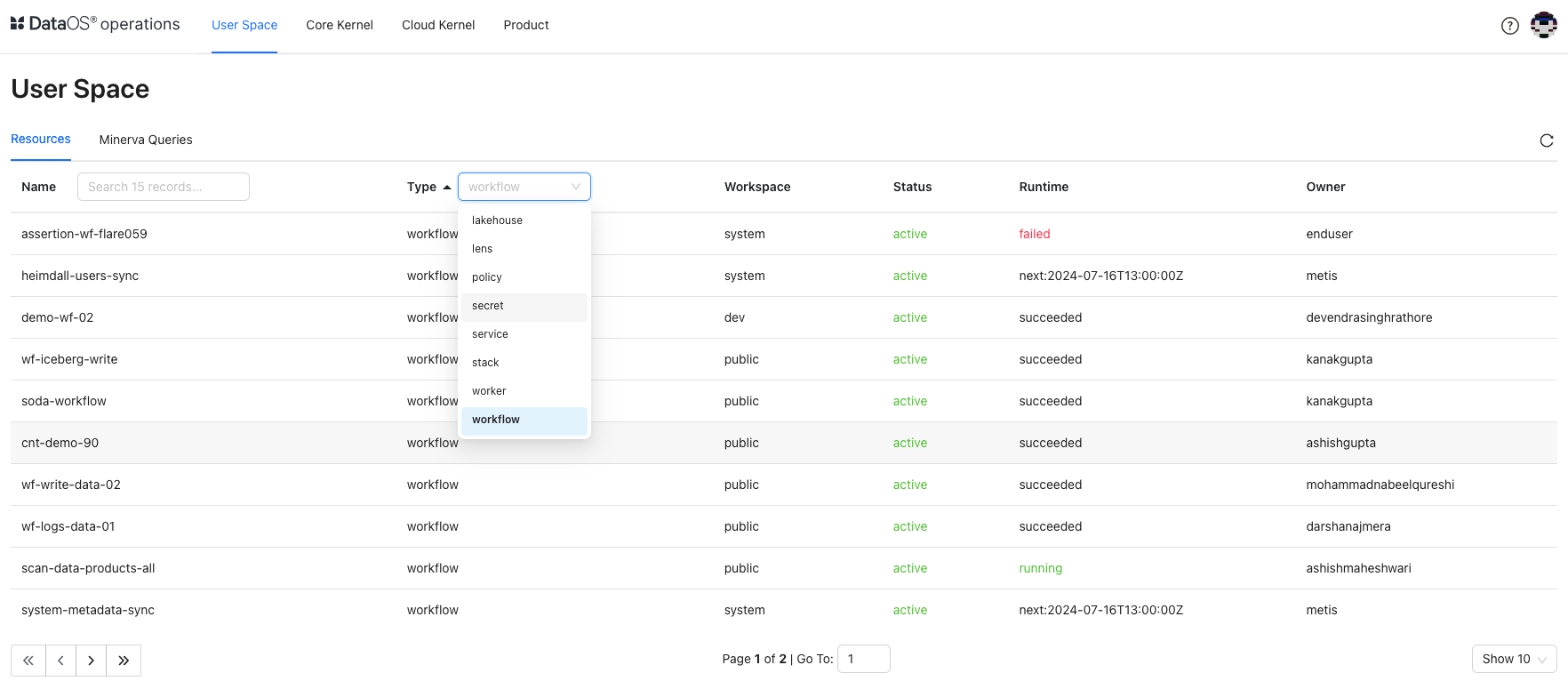Select worker in the type dropdown

(x=524, y=391)
